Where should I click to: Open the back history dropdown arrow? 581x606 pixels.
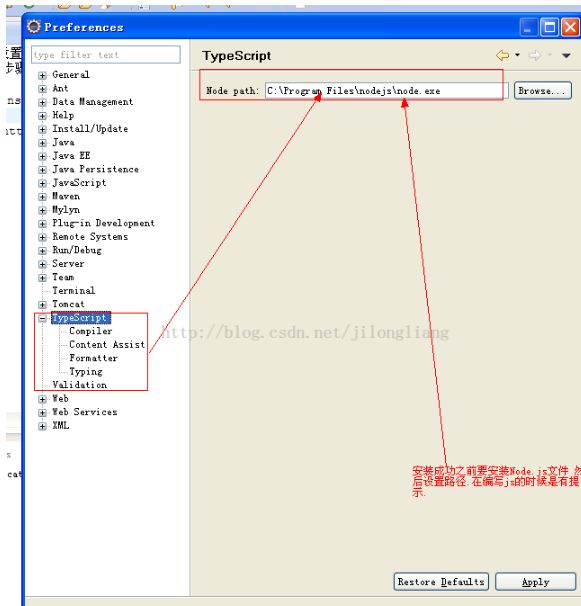click(517, 55)
